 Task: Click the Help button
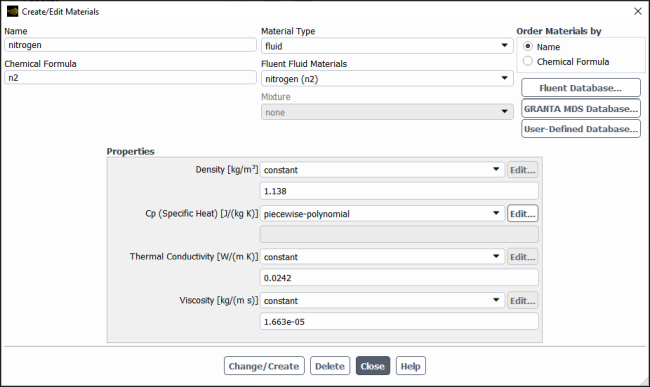[x=410, y=366]
